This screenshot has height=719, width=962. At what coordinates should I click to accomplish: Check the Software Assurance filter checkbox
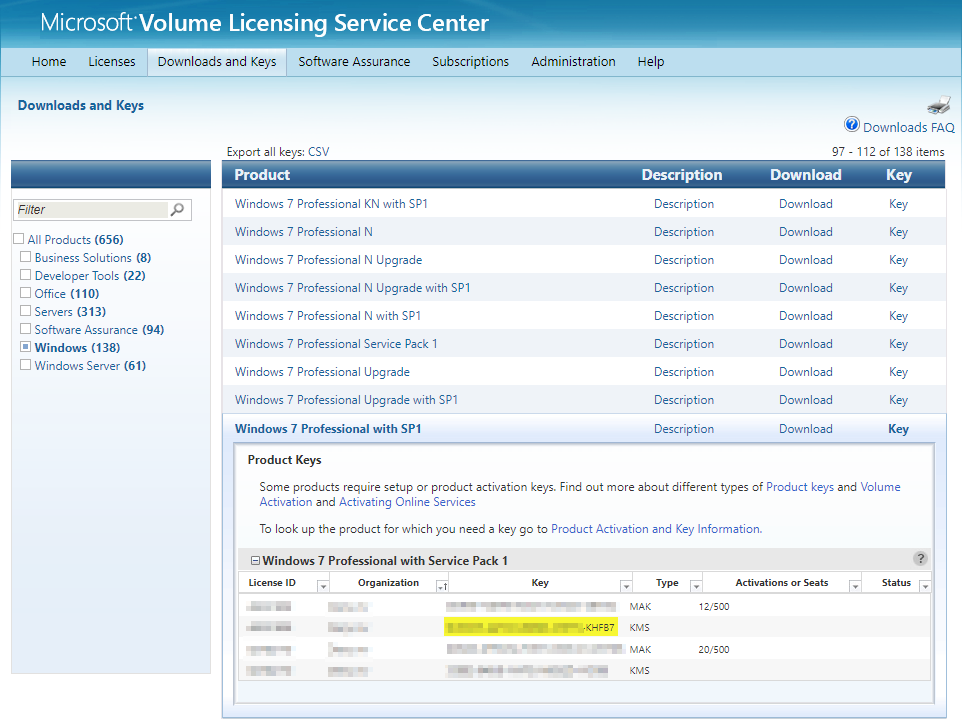click(x=25, y=328)
